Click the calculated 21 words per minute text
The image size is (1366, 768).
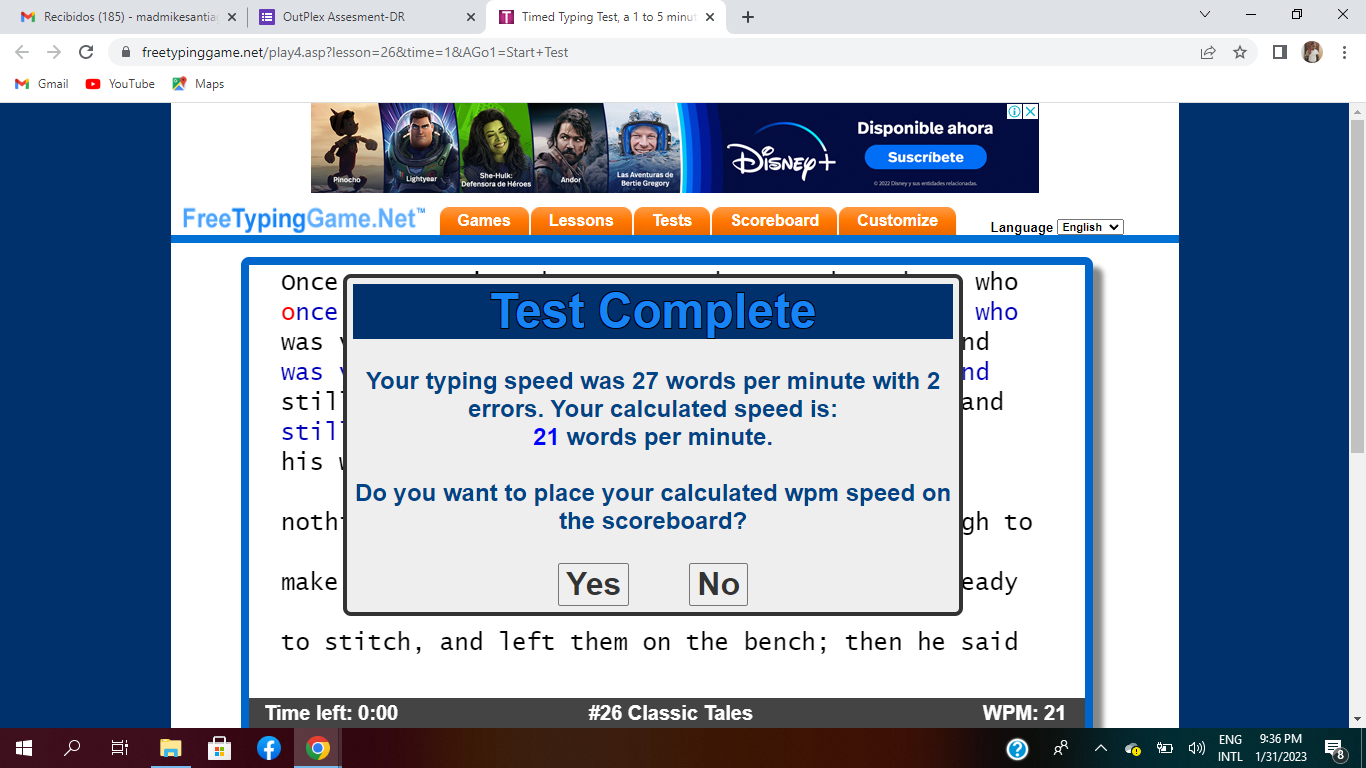[x=653, y=437]
